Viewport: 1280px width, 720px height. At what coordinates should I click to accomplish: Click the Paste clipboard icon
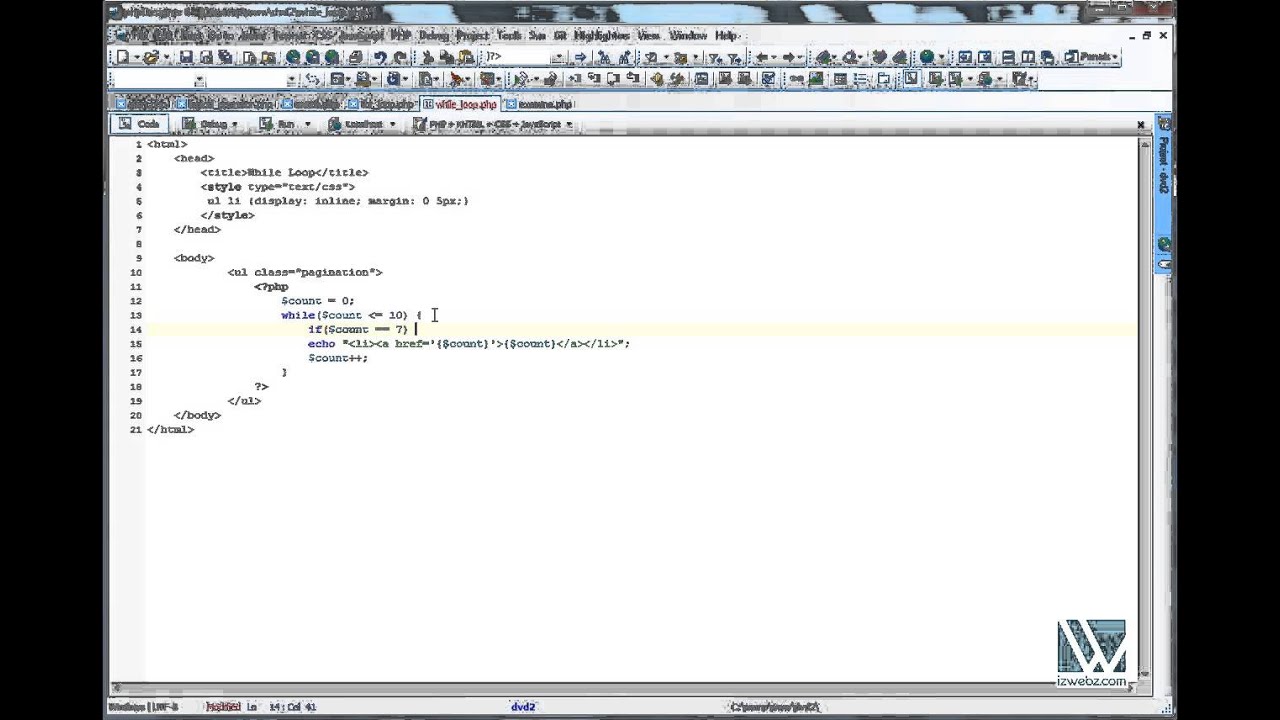click(x=466, y=57)
